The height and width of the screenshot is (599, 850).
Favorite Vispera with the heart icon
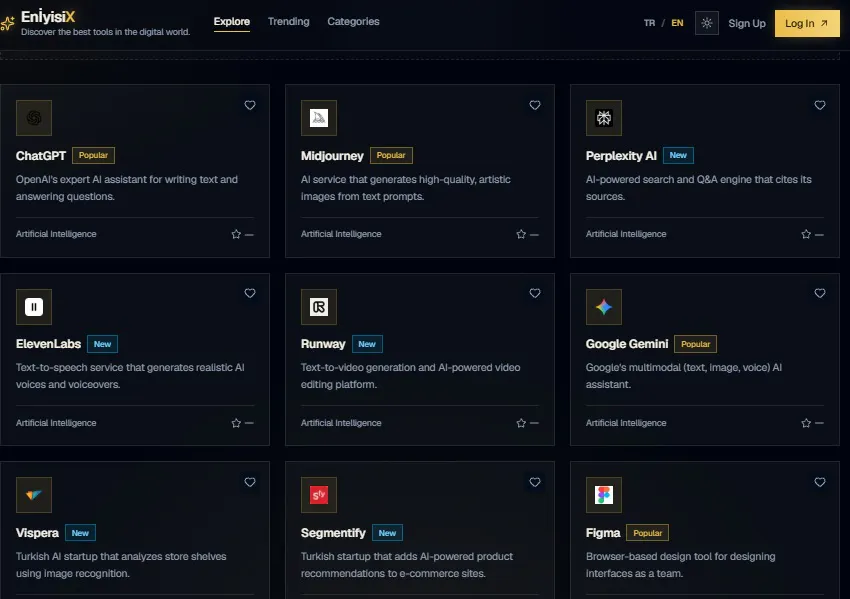point(250,482)
